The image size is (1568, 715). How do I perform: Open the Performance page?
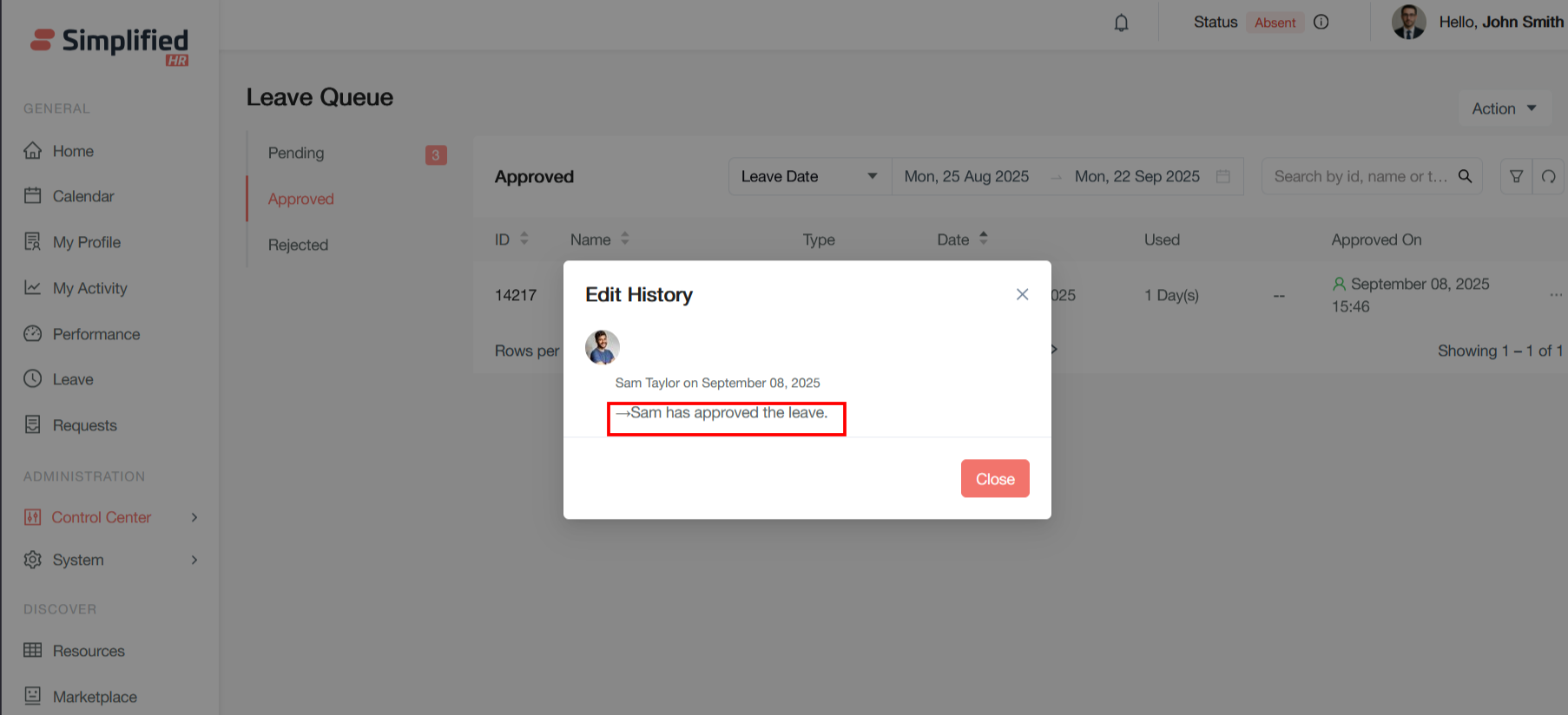coord(96,334)
